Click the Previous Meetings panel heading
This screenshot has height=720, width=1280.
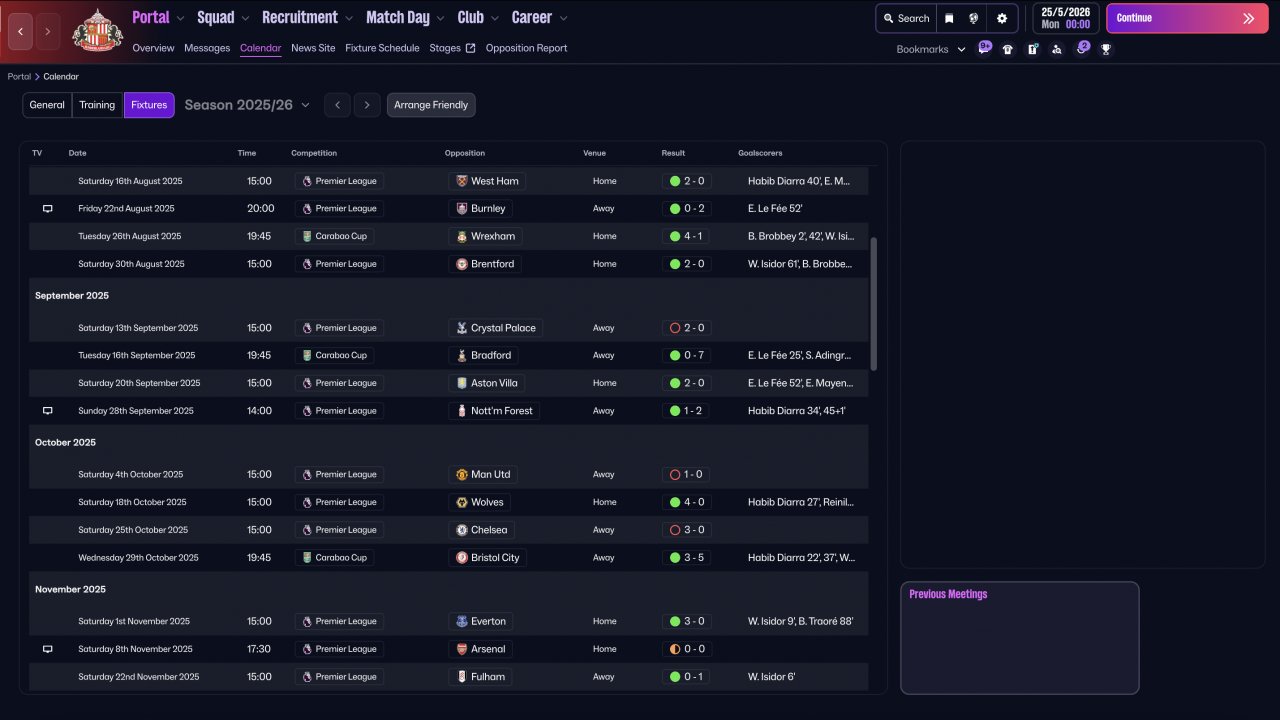(948, 594)
